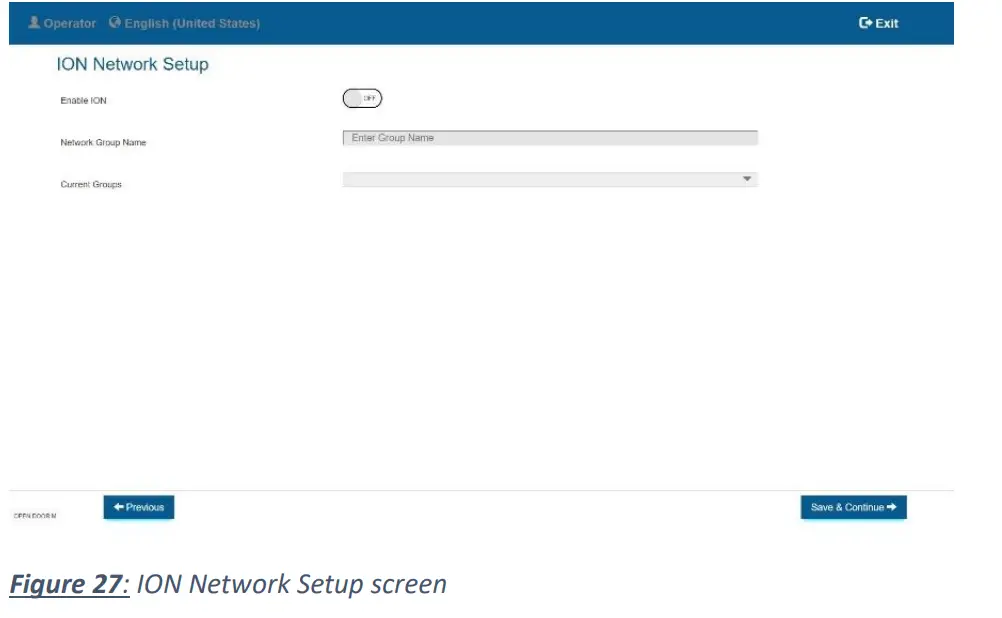This screenshot has width=1002, height=618.
Task: Select the Operator menu item
Action: (x=70, y=24)
